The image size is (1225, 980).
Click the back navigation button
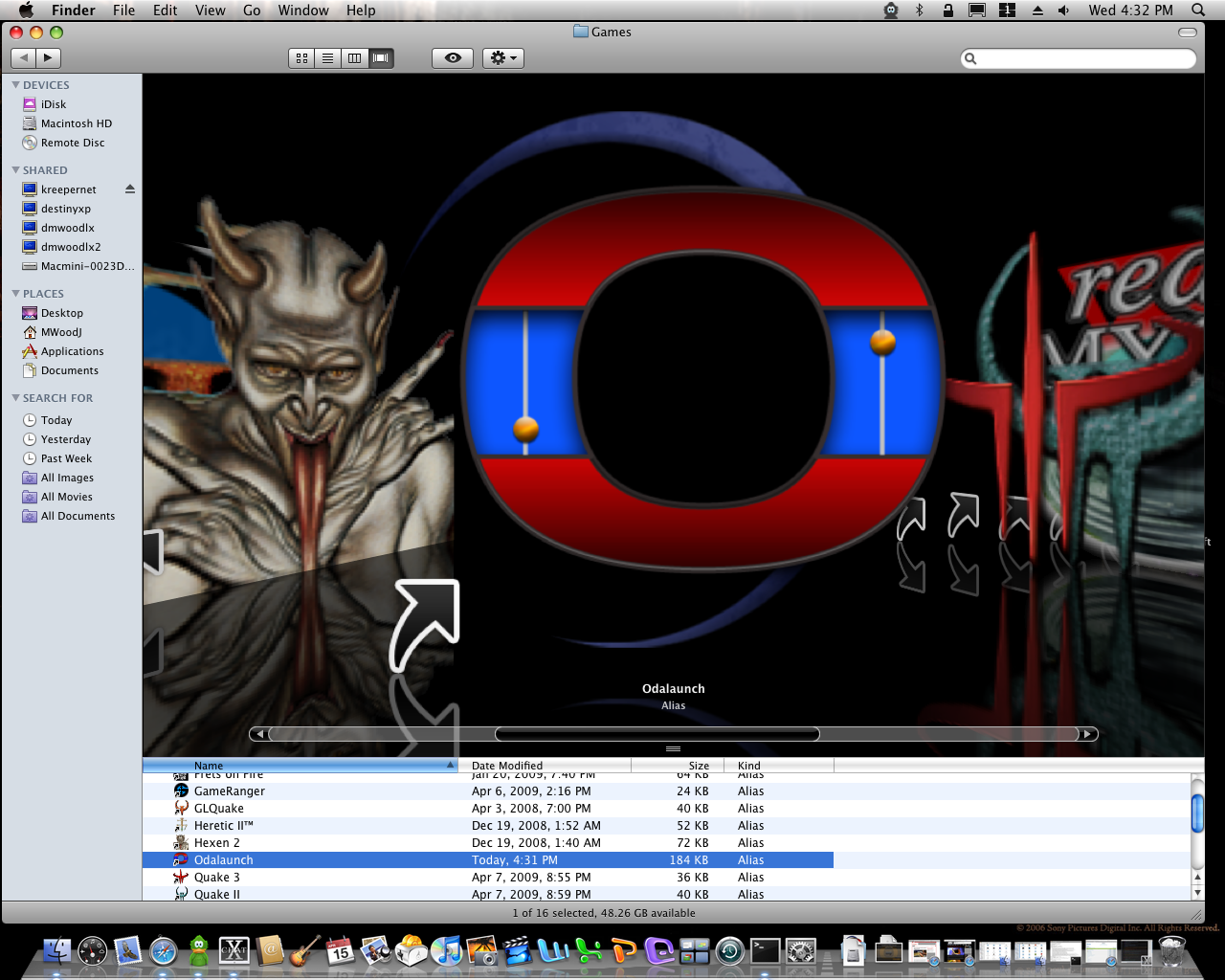tap(24, 58)
